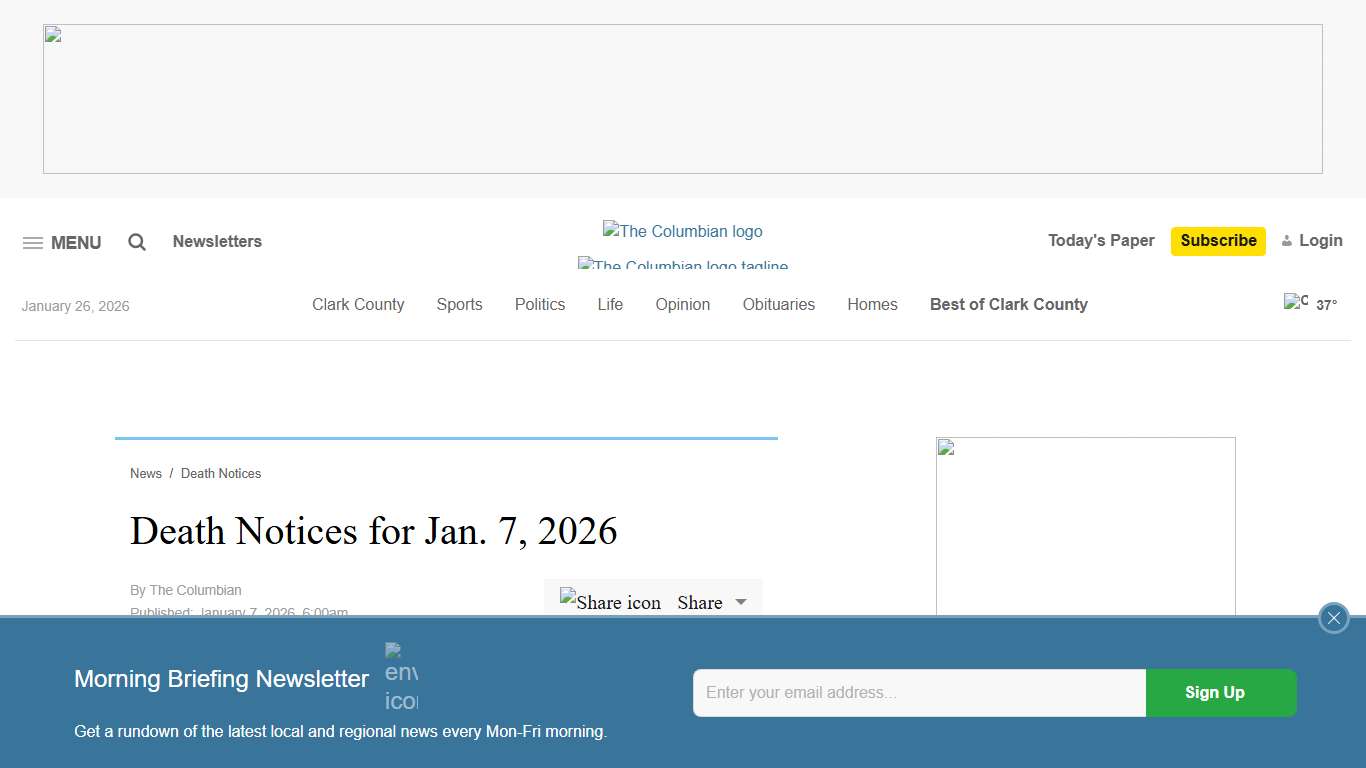The image size is (1366, 768).
Task: Dismiss the Morning Briefing newsletter banner
Action: [x=1333, y=617]
